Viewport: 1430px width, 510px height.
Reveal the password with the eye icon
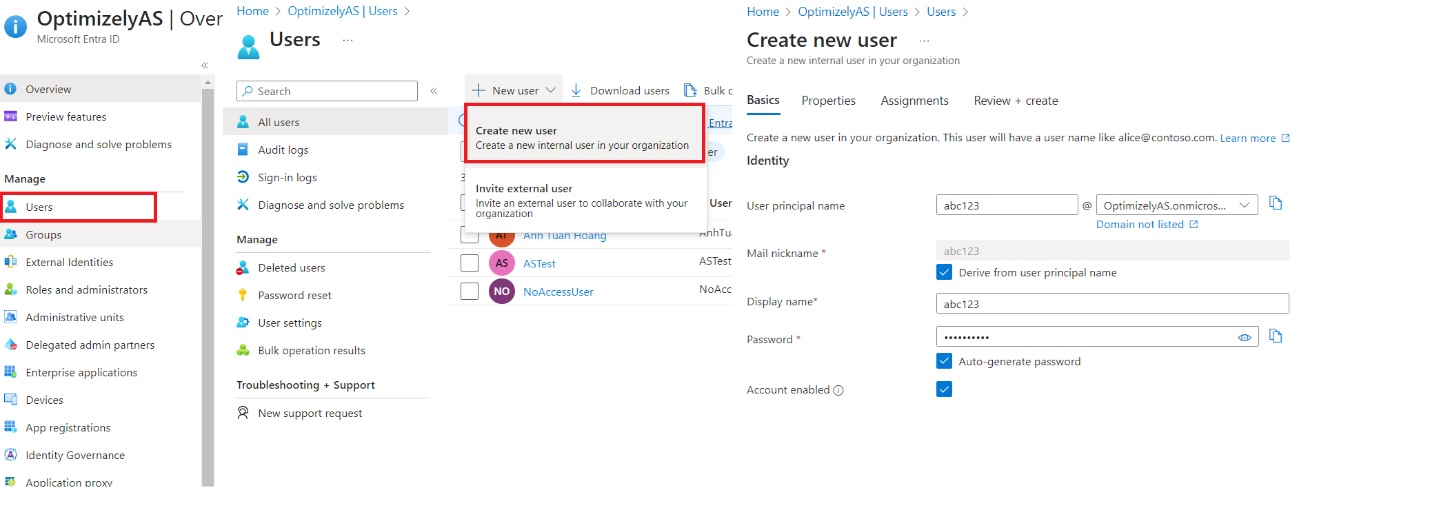(x=1245, y=338)
